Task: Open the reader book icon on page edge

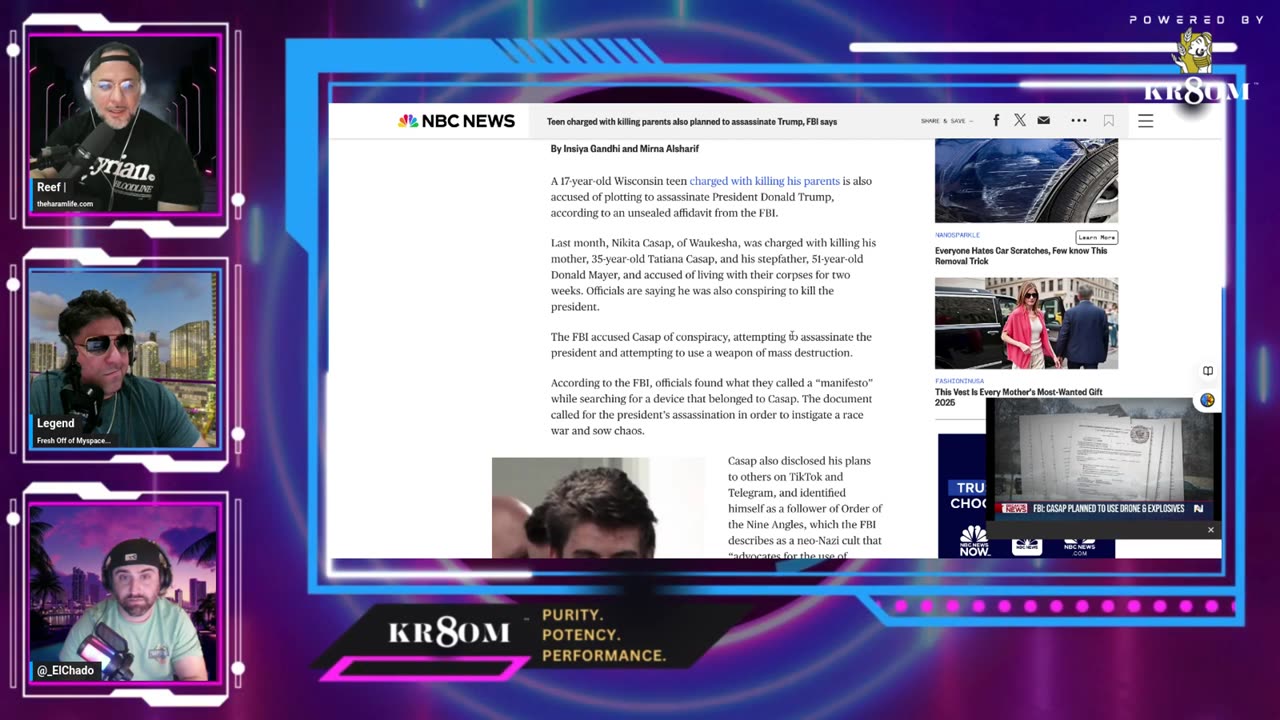Action: click(x=1208, y=371)
